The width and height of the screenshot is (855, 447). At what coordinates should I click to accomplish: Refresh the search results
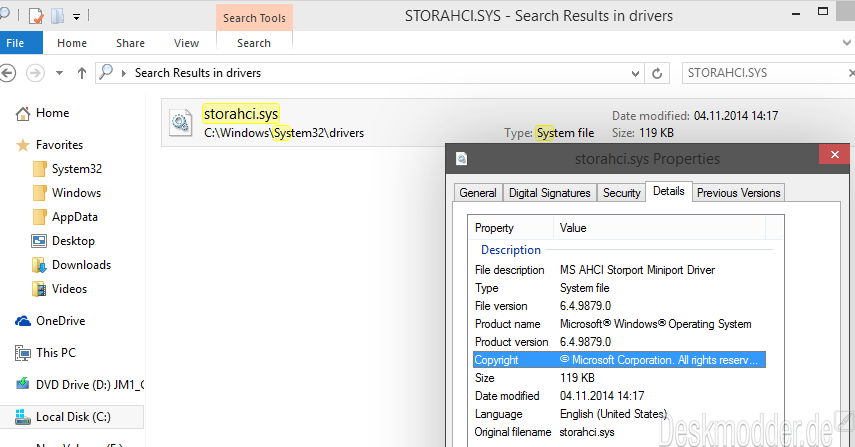(657, 73)
